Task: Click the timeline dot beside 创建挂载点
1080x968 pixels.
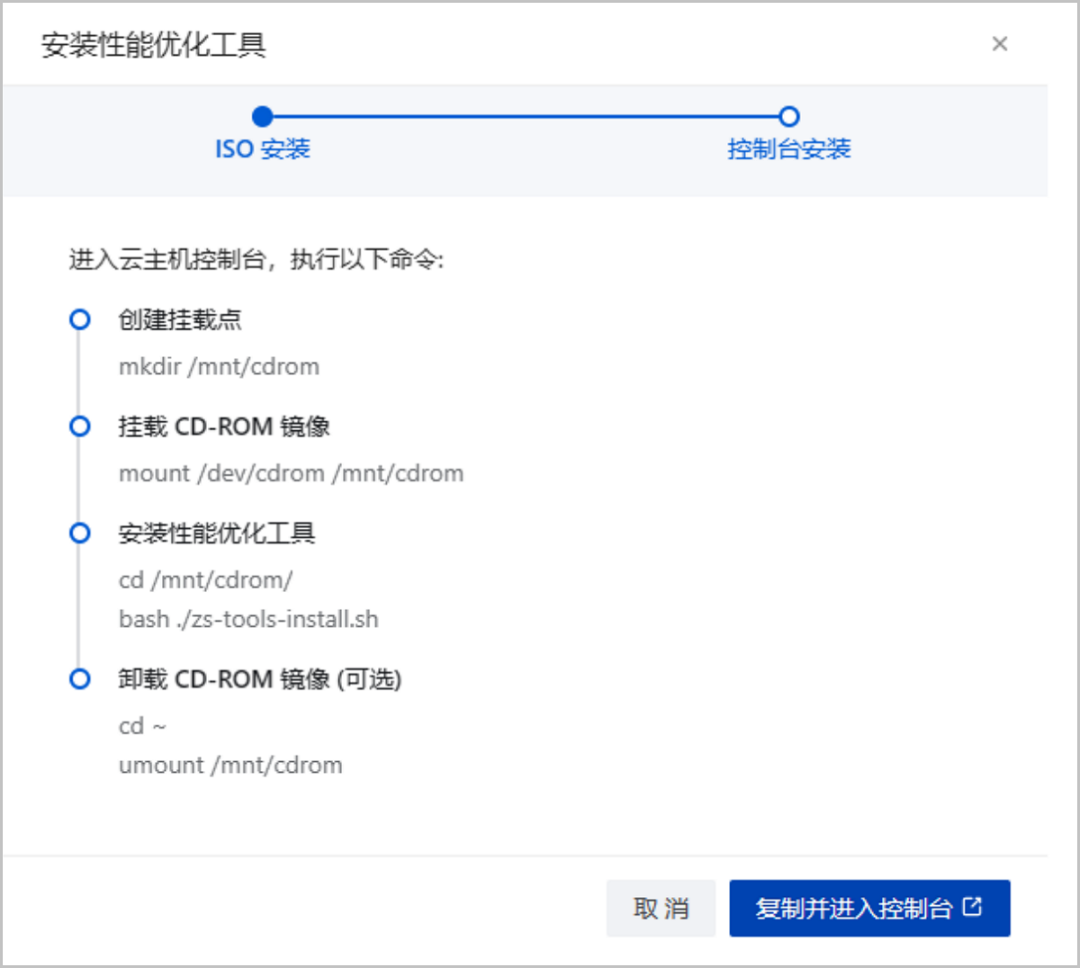Action: click(x=79, y=320)
